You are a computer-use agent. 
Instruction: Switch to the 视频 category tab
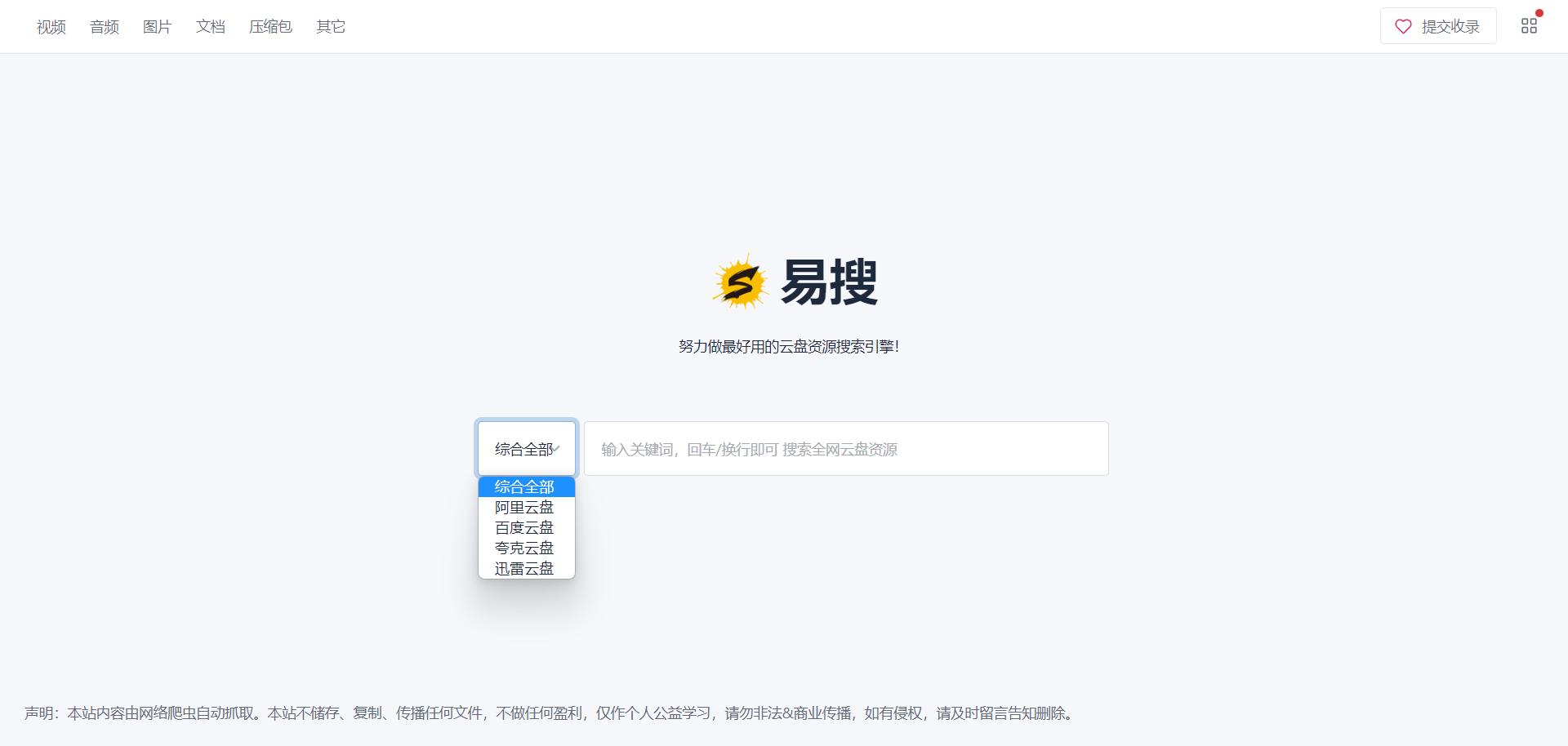tap(50, 26)
